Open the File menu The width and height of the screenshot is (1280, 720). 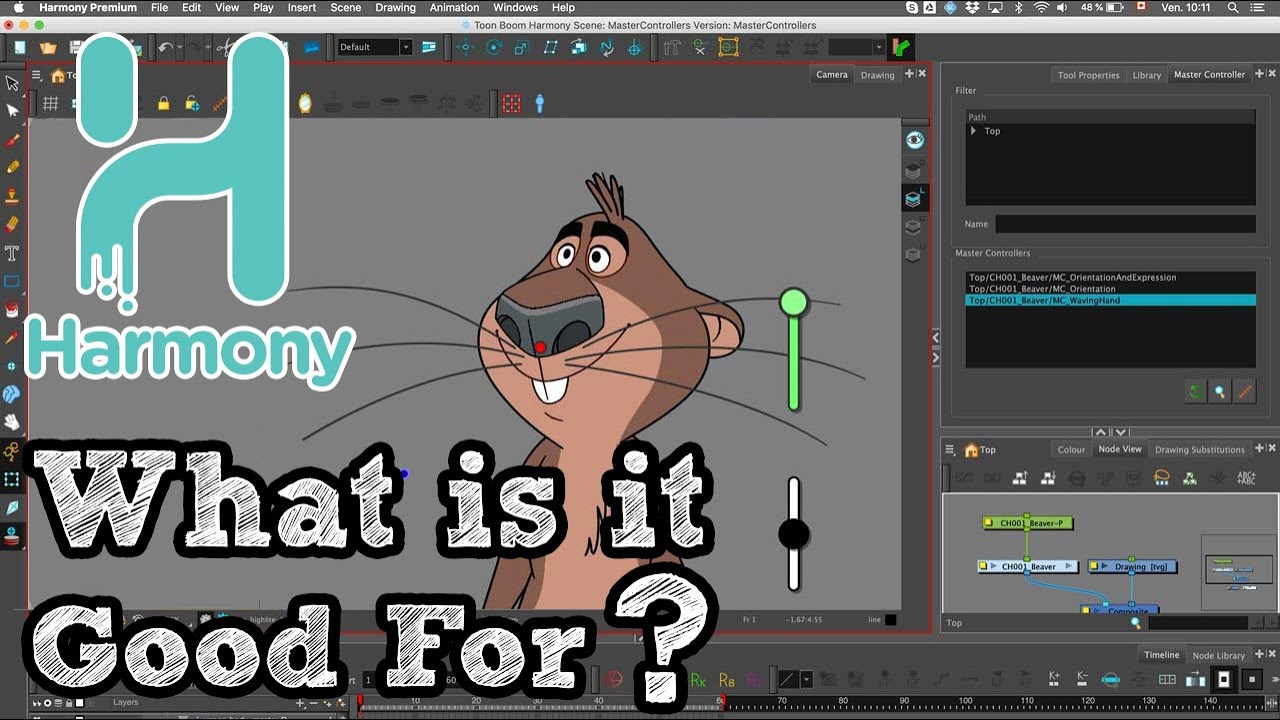click(x=159, y=7)
